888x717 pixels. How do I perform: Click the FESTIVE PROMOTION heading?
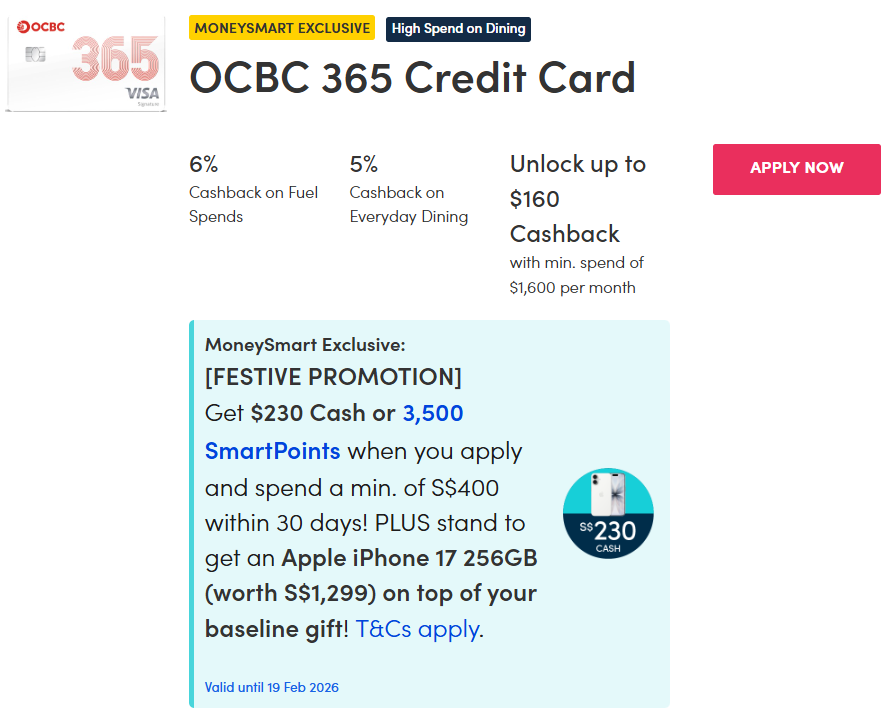tap(333, 377)
